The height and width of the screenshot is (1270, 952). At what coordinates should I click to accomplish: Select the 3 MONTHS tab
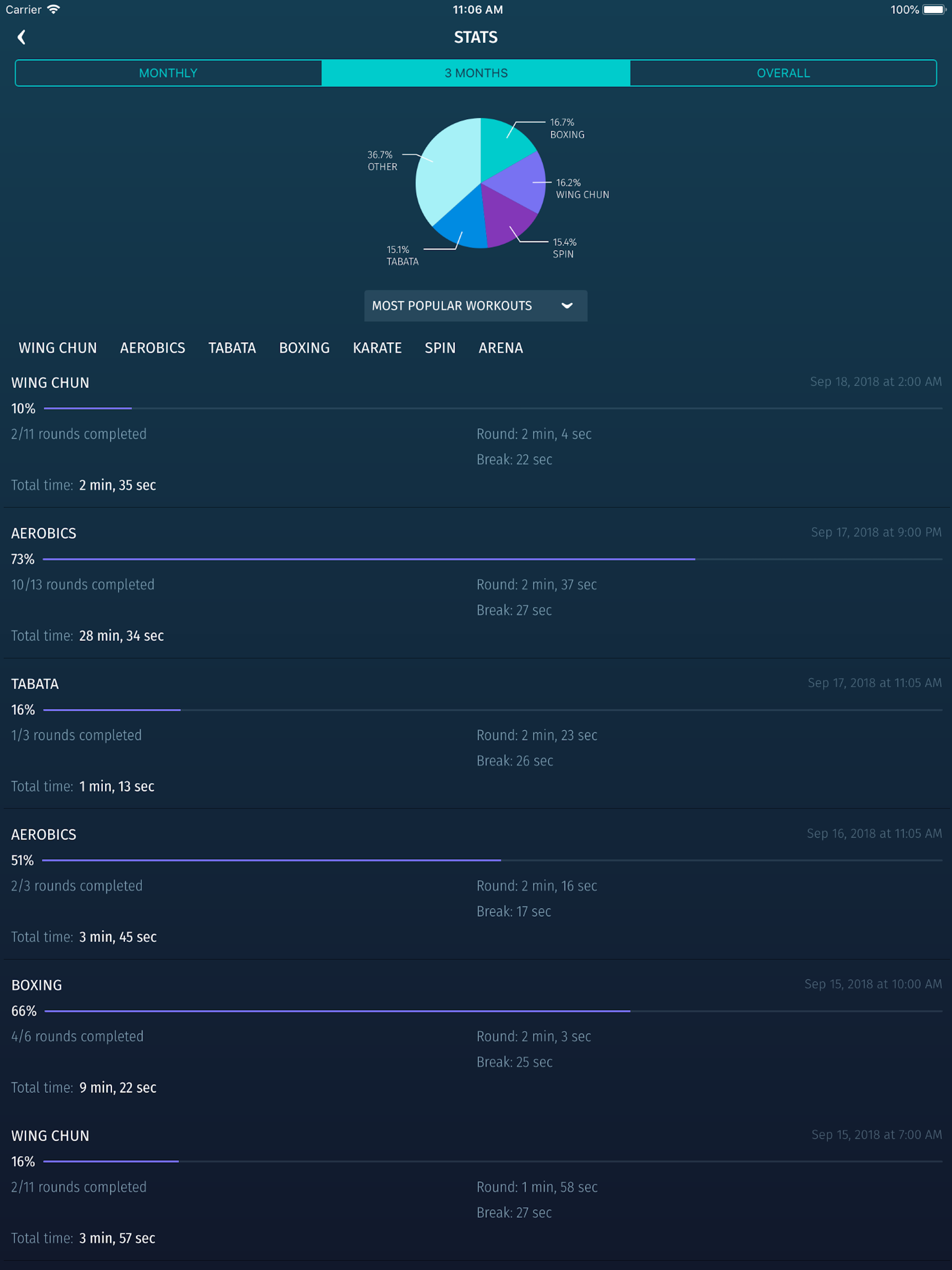pos(476,73)
